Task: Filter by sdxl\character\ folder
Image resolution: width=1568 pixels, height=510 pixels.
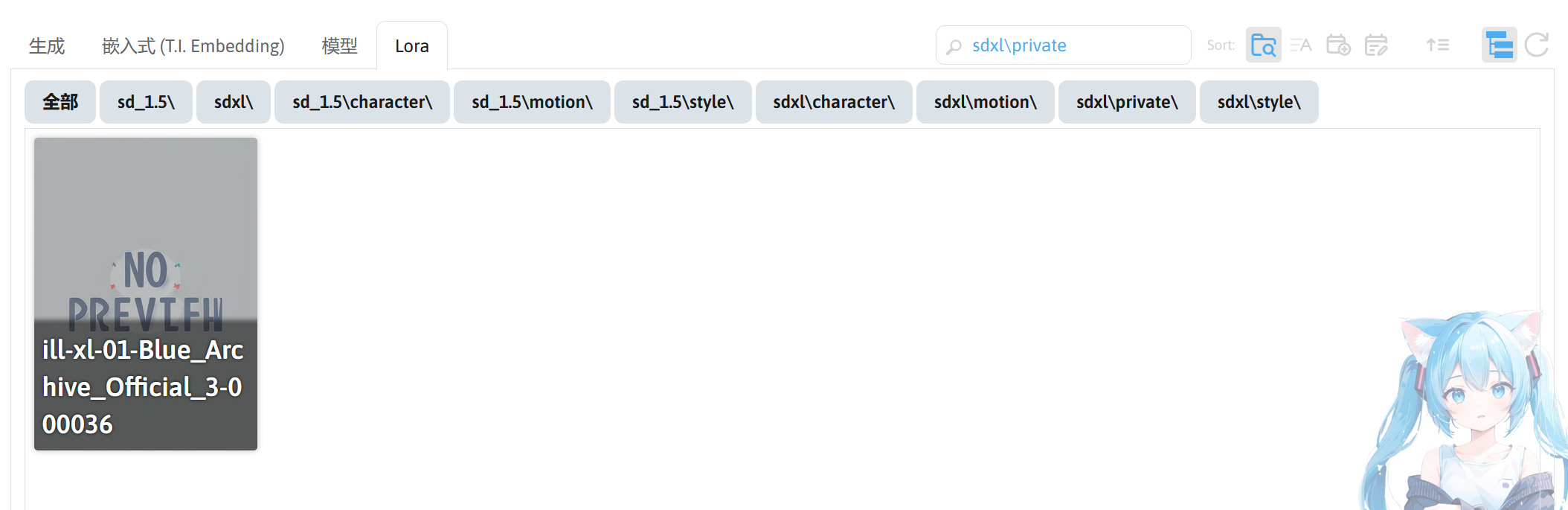Action: [833, 102]
